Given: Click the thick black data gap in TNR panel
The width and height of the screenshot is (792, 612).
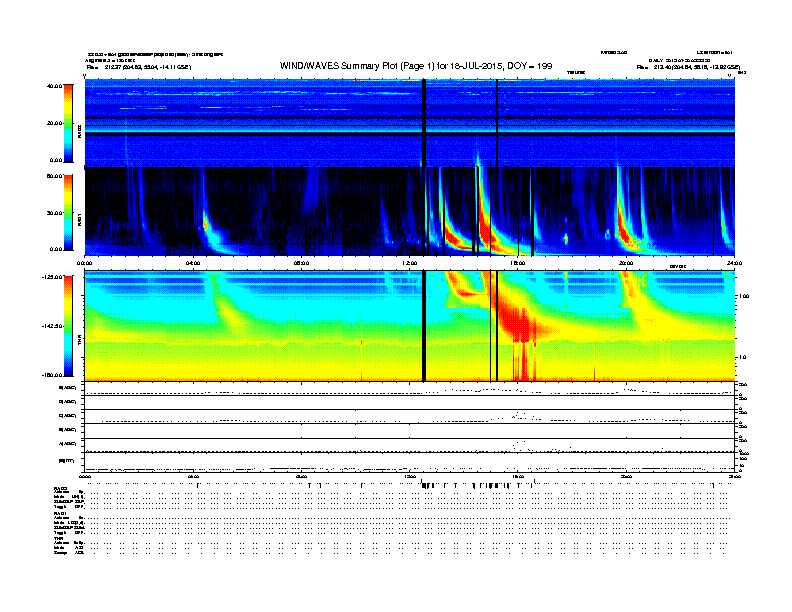Looking at the screenshot, I should (424, 326).
